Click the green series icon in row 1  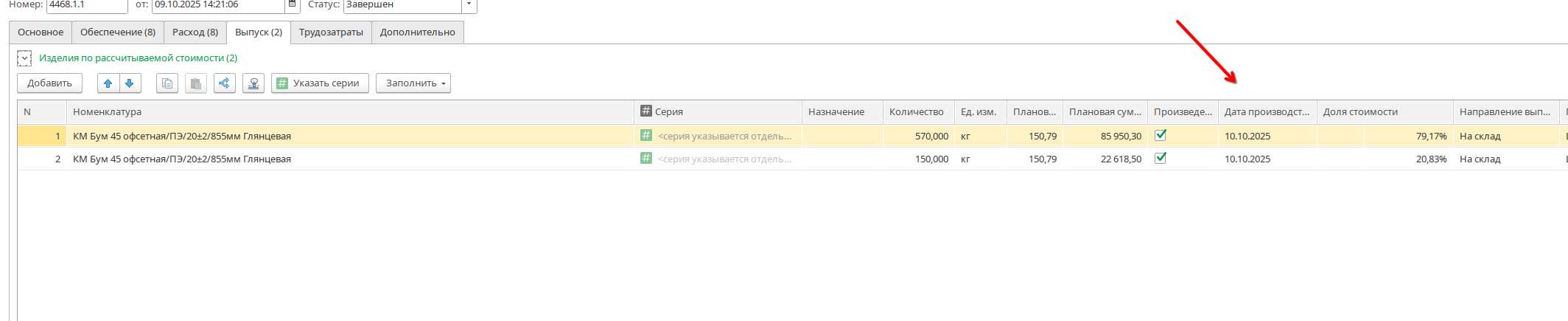click(x=646, y=135)
